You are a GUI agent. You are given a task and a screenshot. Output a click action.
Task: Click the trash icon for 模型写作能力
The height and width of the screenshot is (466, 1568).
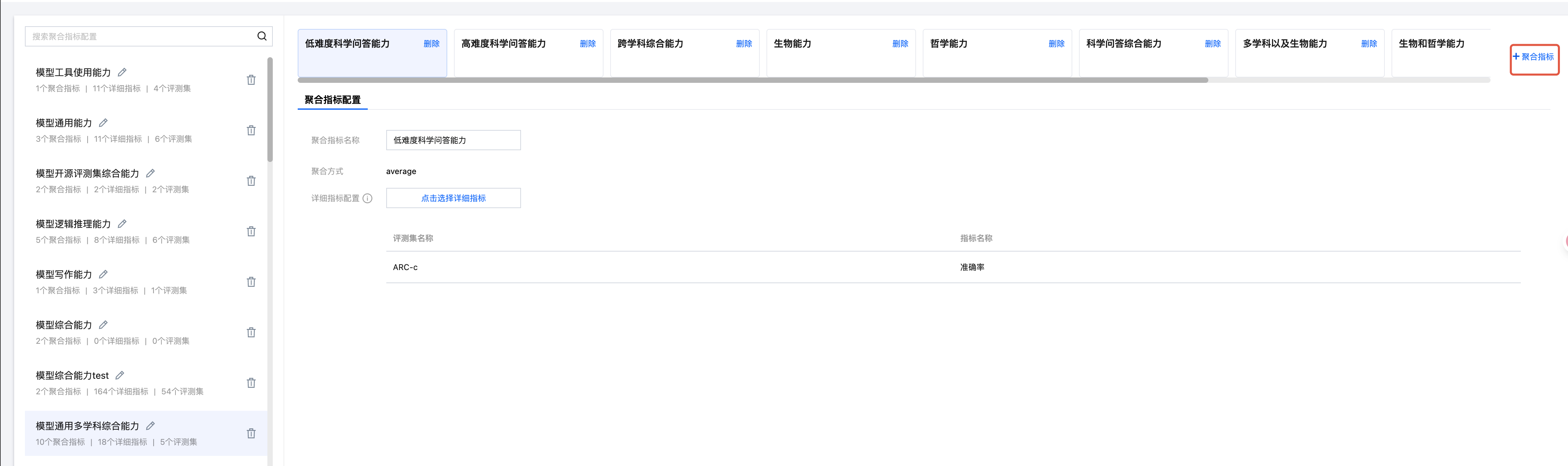tap(251, 282)
